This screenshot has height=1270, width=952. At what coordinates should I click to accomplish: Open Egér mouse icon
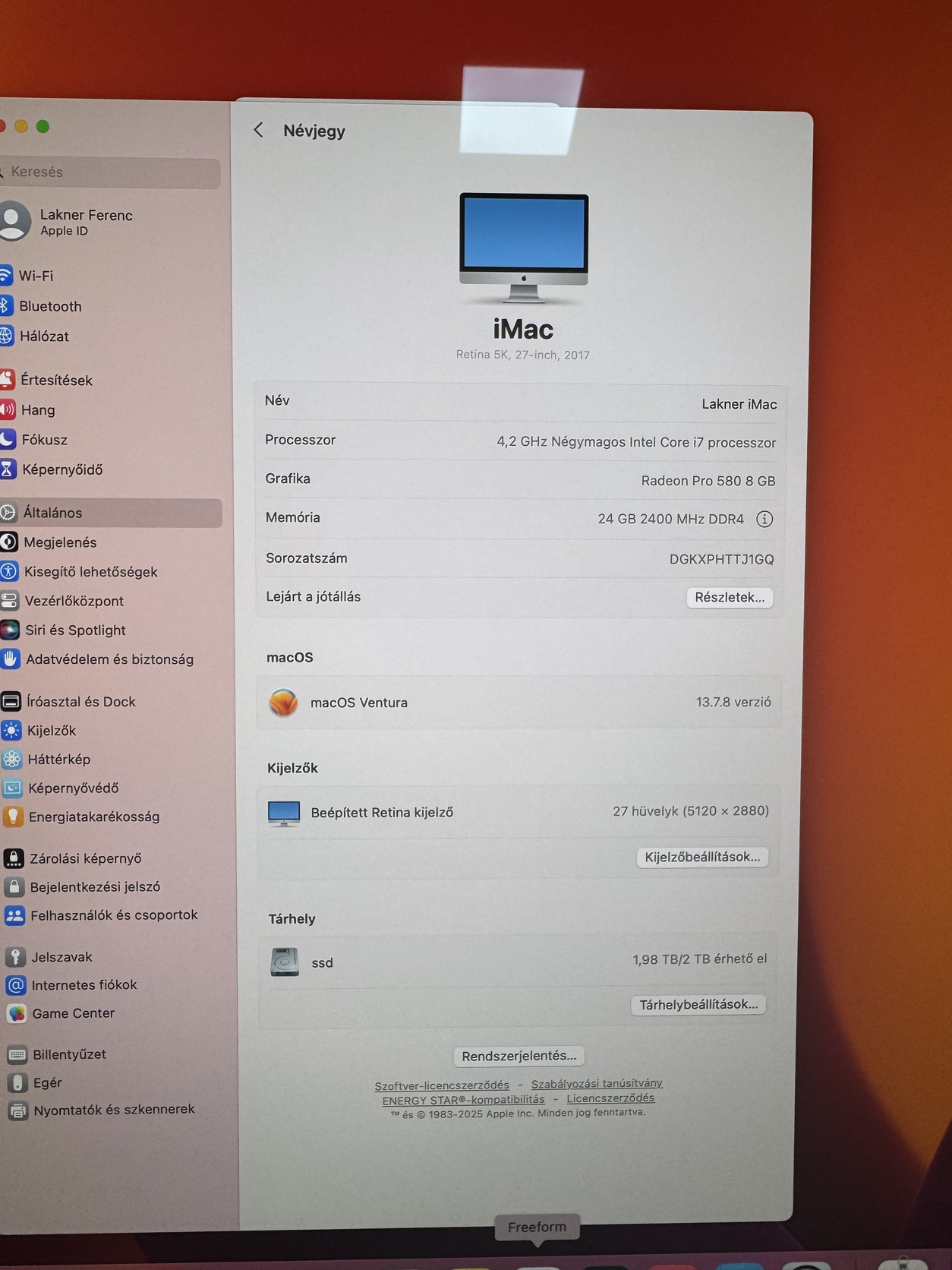(x=18, y=1082)
